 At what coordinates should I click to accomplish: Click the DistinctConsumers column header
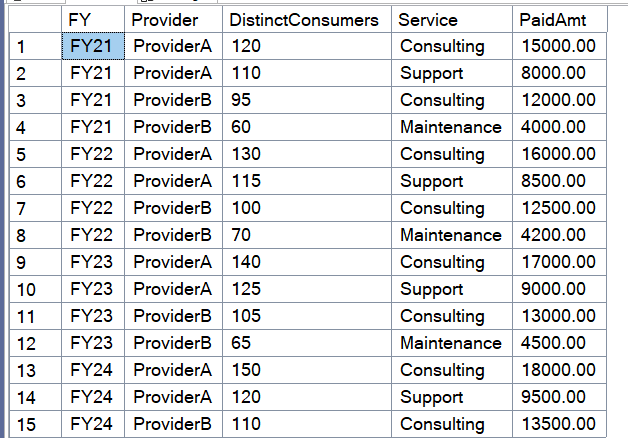(x=307, y=20)
